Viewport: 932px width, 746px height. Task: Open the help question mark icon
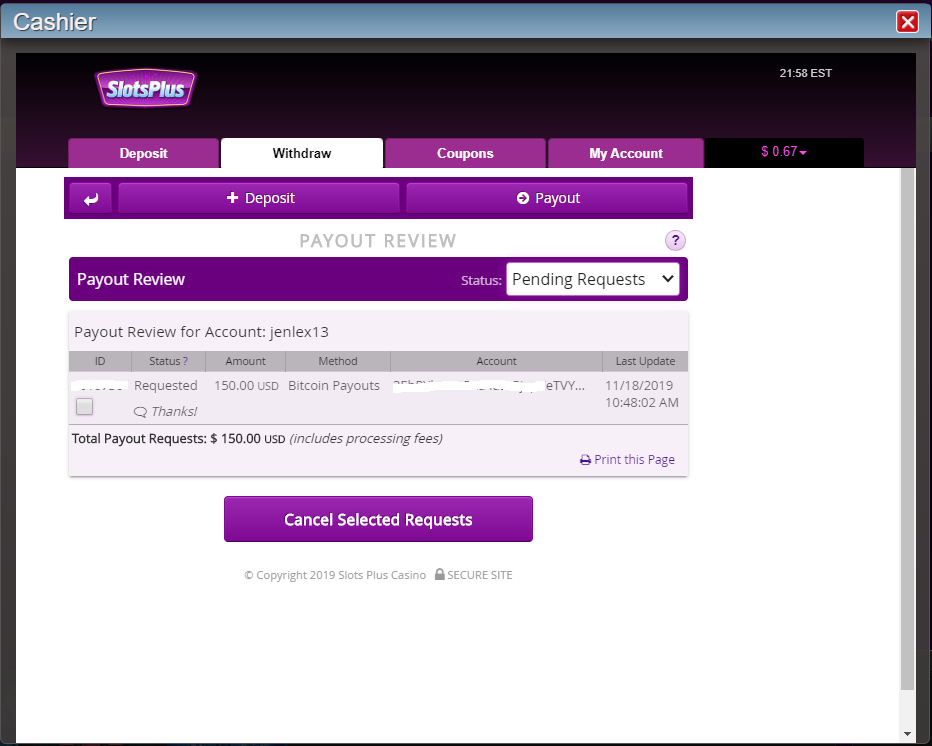pos(675,241)
